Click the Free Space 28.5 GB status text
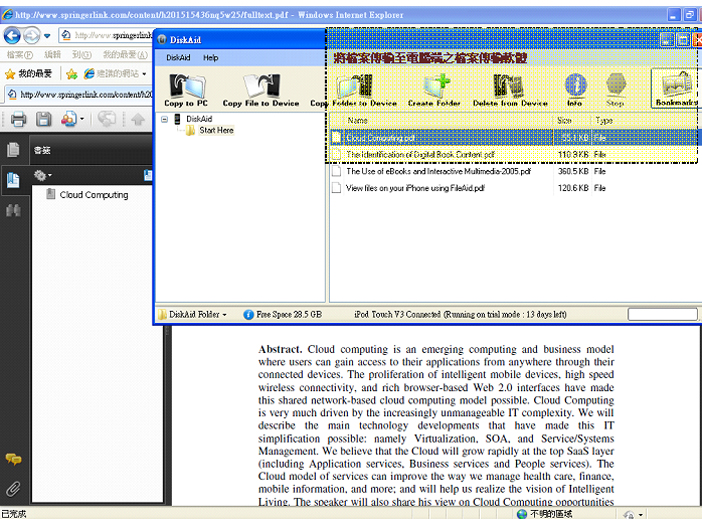The image size is (702, 525). coord(289,315)
